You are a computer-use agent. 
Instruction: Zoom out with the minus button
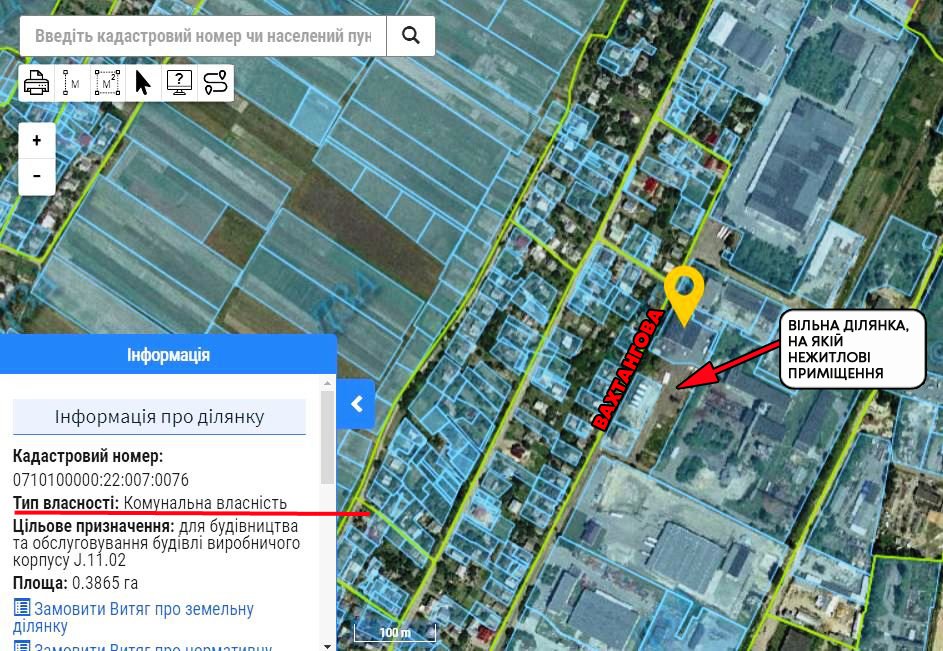click(x=37, y=177)
